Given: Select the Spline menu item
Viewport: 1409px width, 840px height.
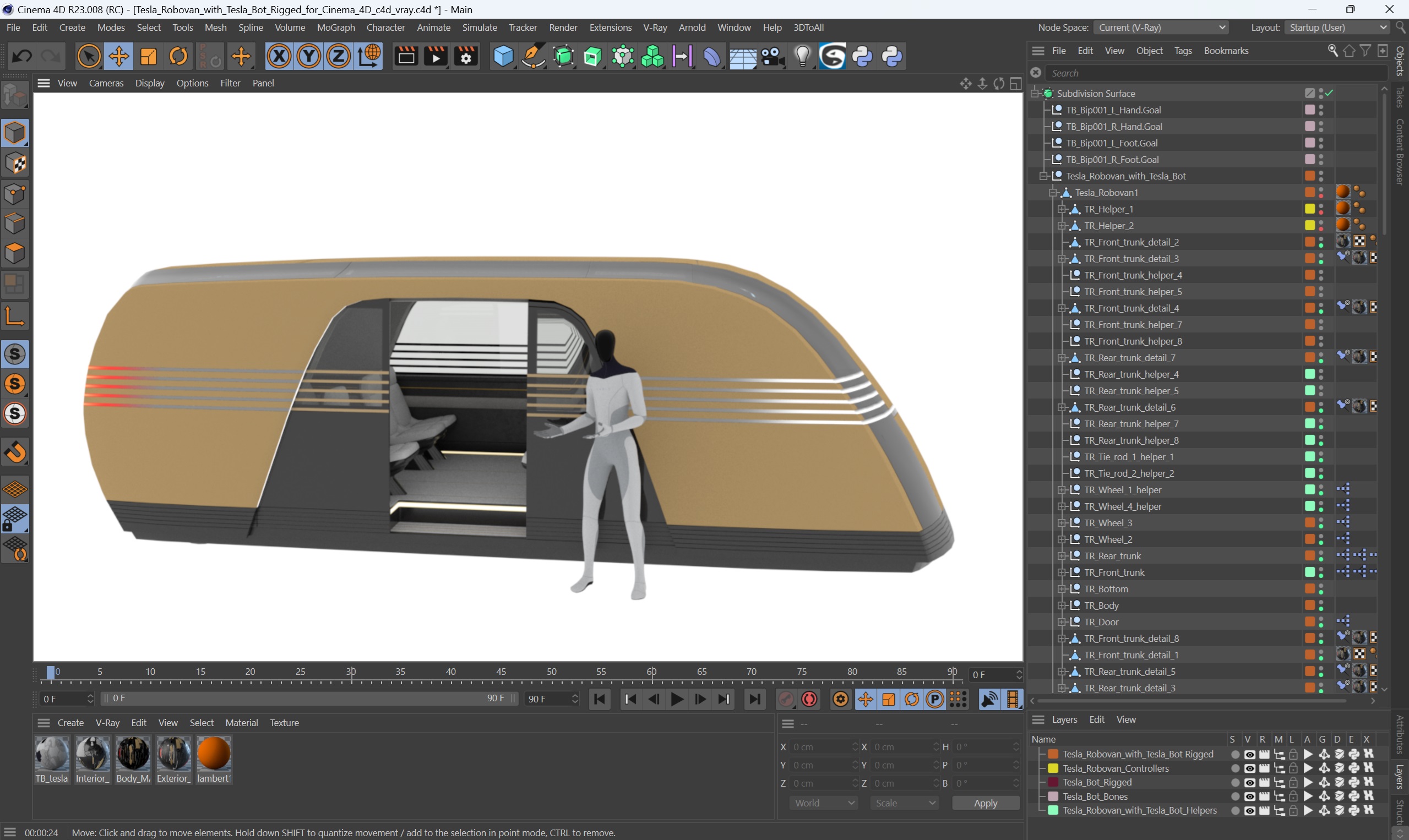Looking at the screenshot, I should 251,27.
